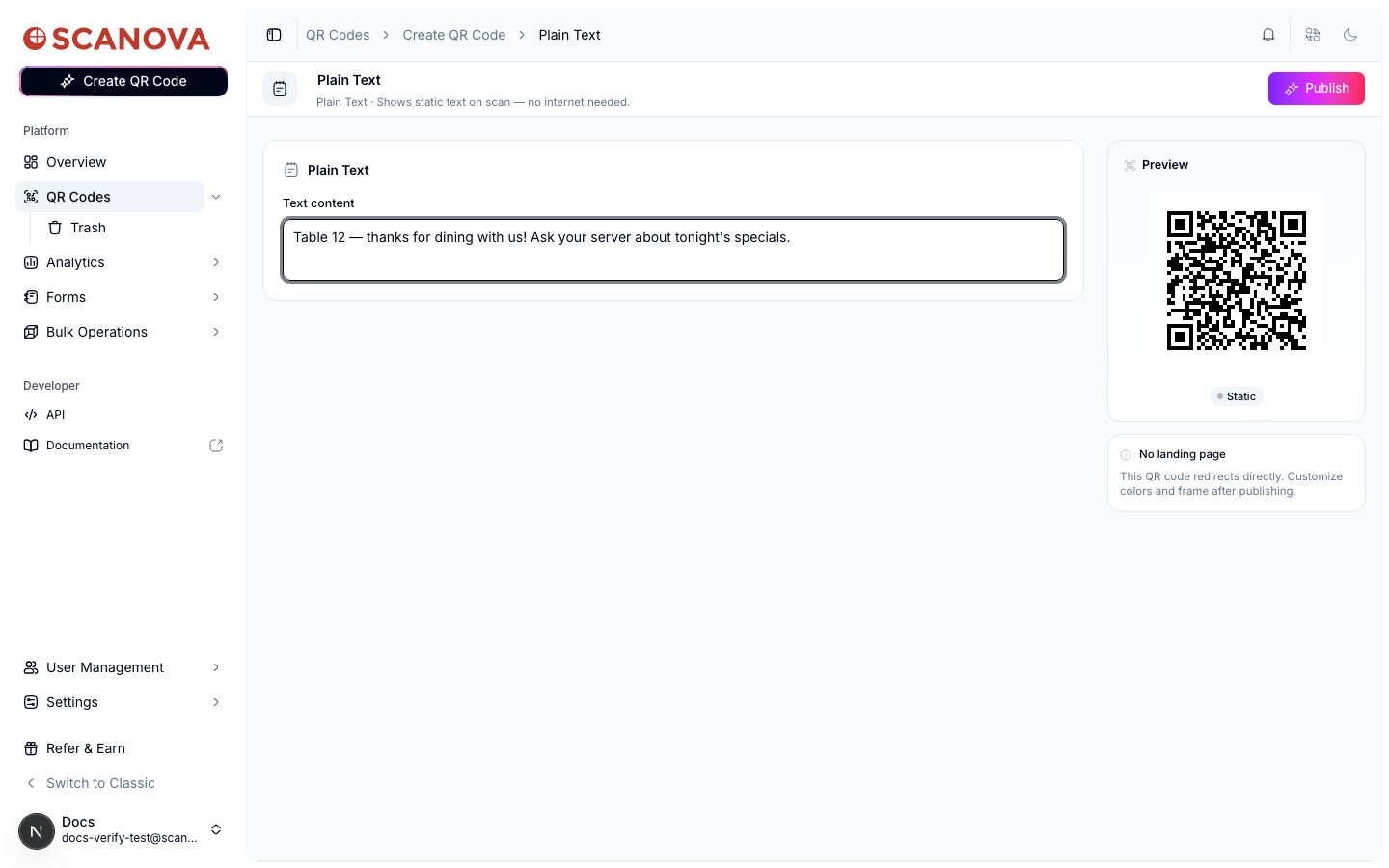The image size is (1389, 868).
Task: Click the Analytics chart icon
Action: click(x=31, y=262)
